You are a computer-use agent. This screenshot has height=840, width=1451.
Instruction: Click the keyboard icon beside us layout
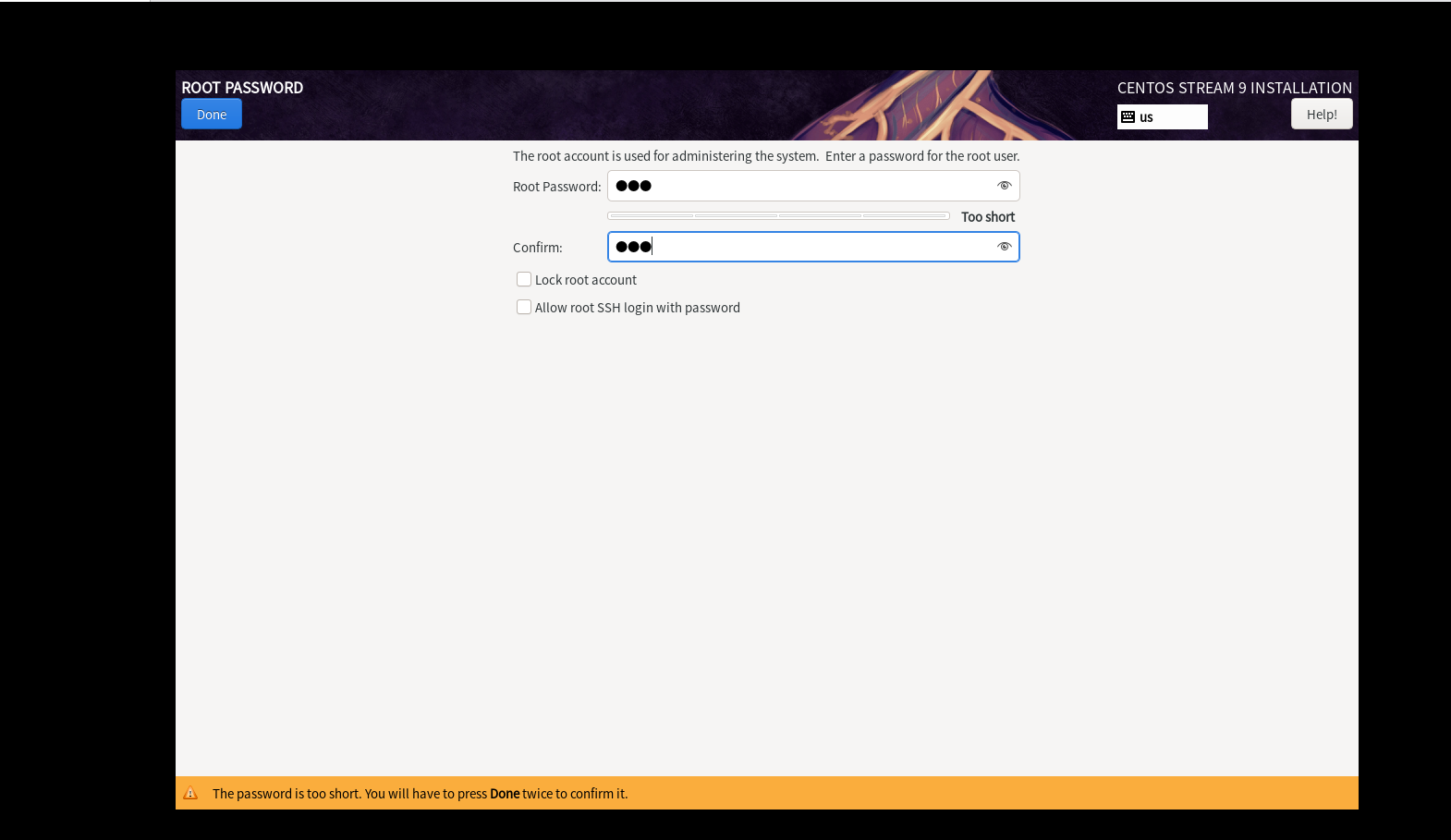(1128, 116)
